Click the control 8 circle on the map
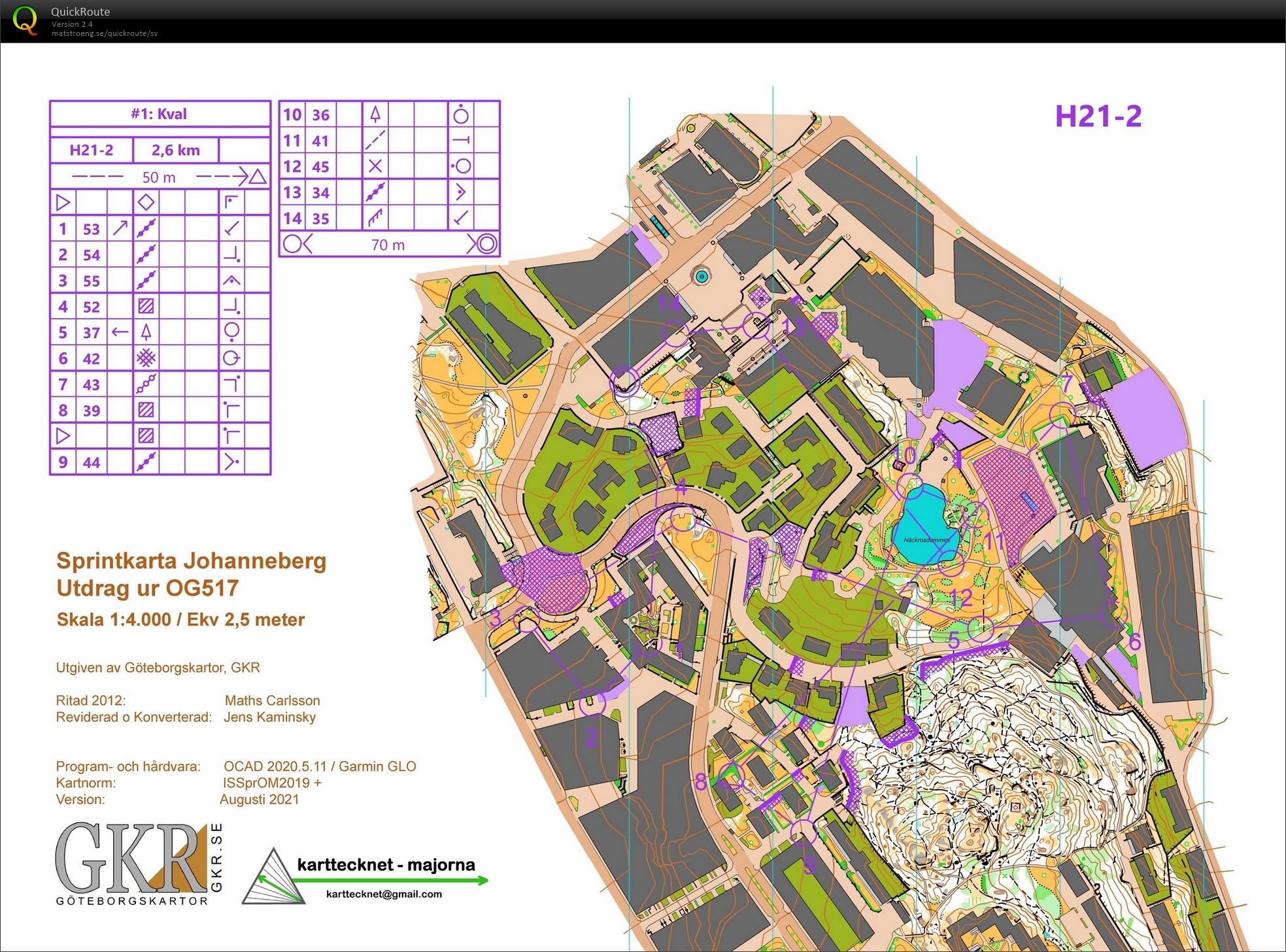Viewport: 1286px width, 952px height. (731, 775)
